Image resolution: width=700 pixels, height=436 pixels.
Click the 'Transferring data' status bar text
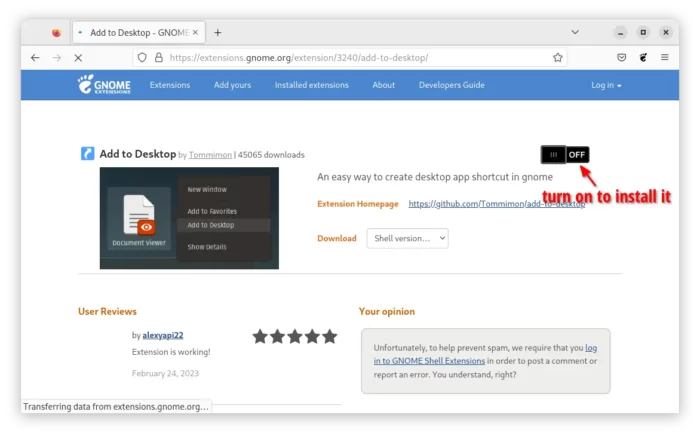116,407
